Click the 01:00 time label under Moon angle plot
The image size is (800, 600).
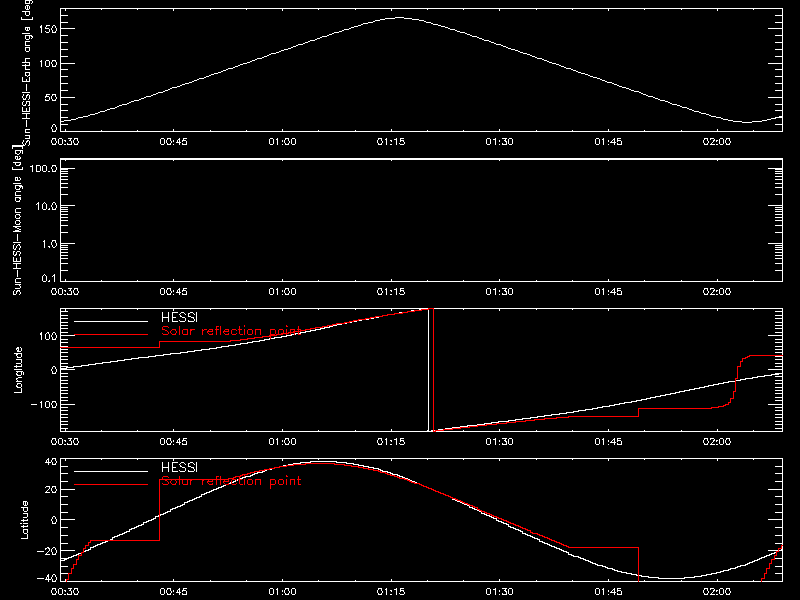point(282,292)
